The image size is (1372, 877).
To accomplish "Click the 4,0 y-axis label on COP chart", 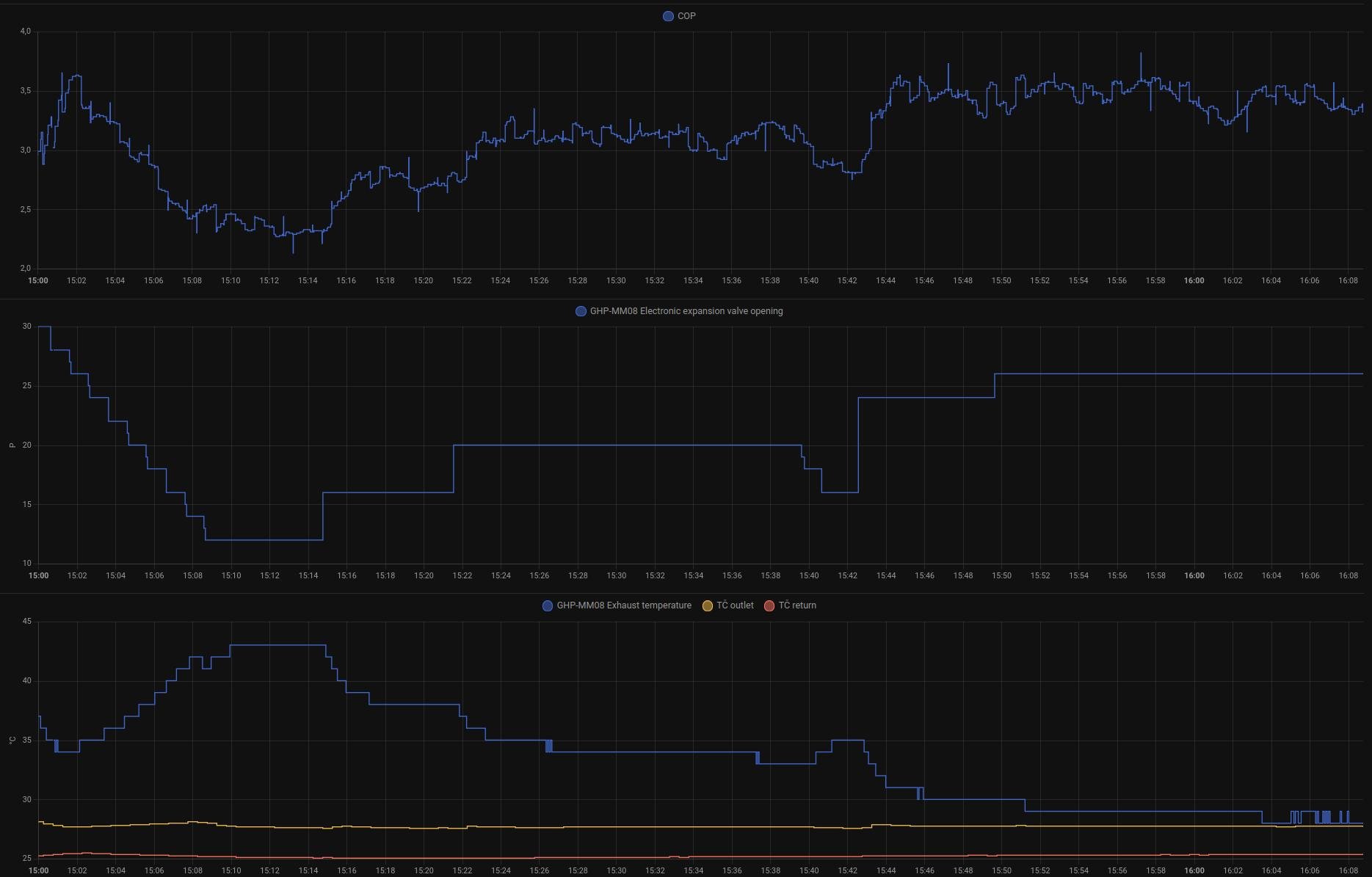I will tap(26, 32).
